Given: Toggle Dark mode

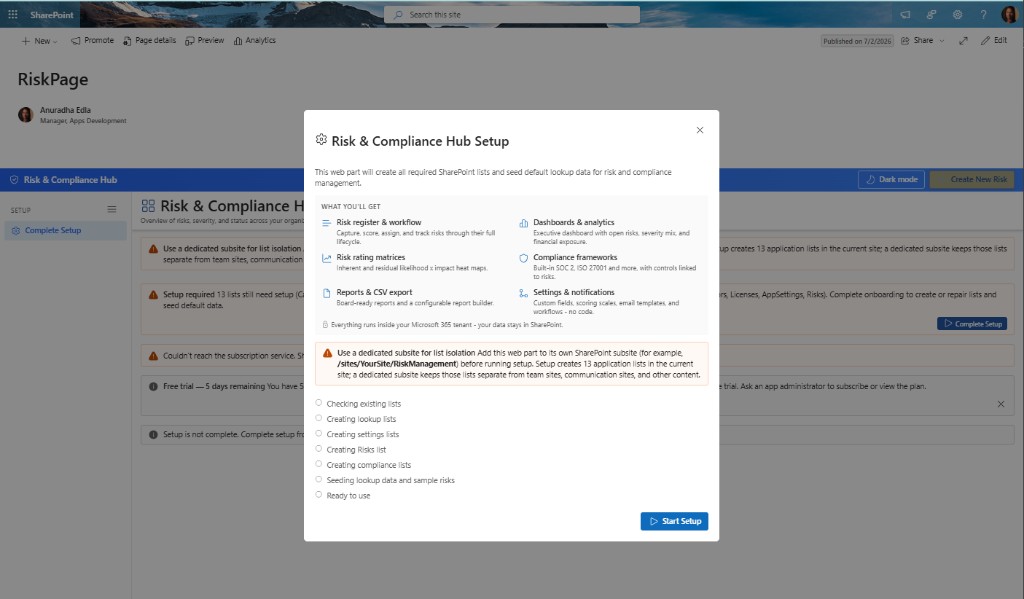Looking at the screenshot, I should pos(891,180).
